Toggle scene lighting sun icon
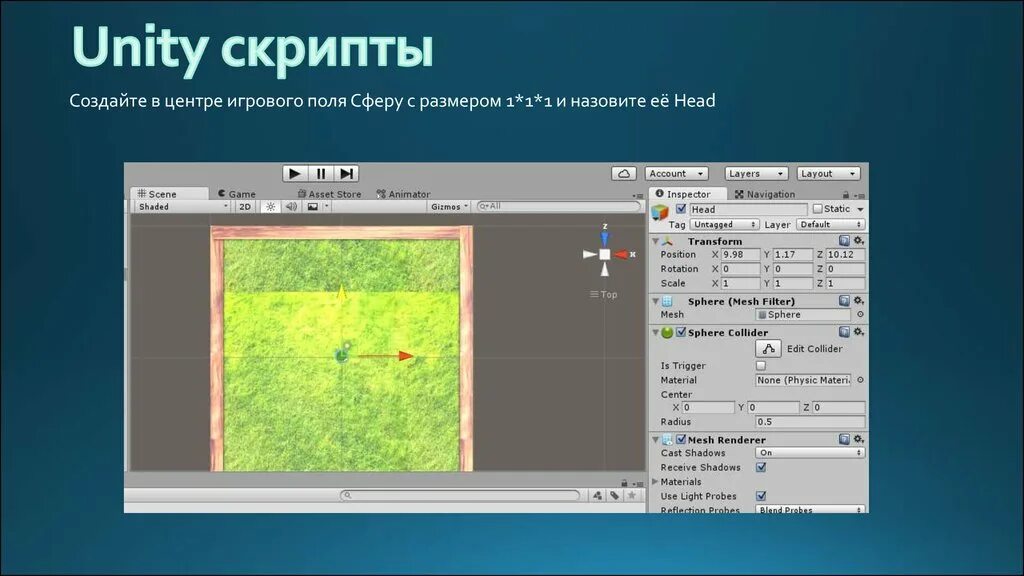The width and height of the screenshot is (1024, 576). click(x=270, y=206)
